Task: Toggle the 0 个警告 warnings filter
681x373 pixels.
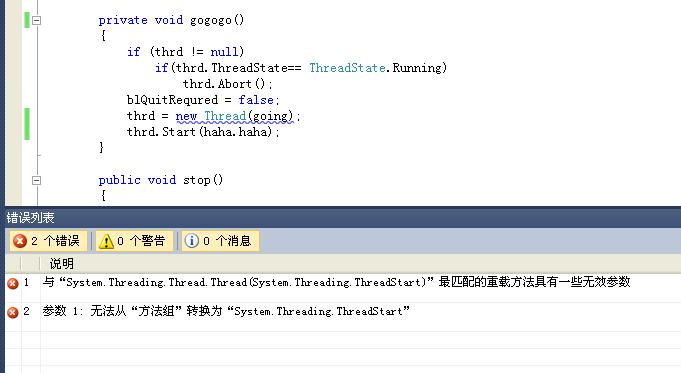Action: (x=133, y=241)
